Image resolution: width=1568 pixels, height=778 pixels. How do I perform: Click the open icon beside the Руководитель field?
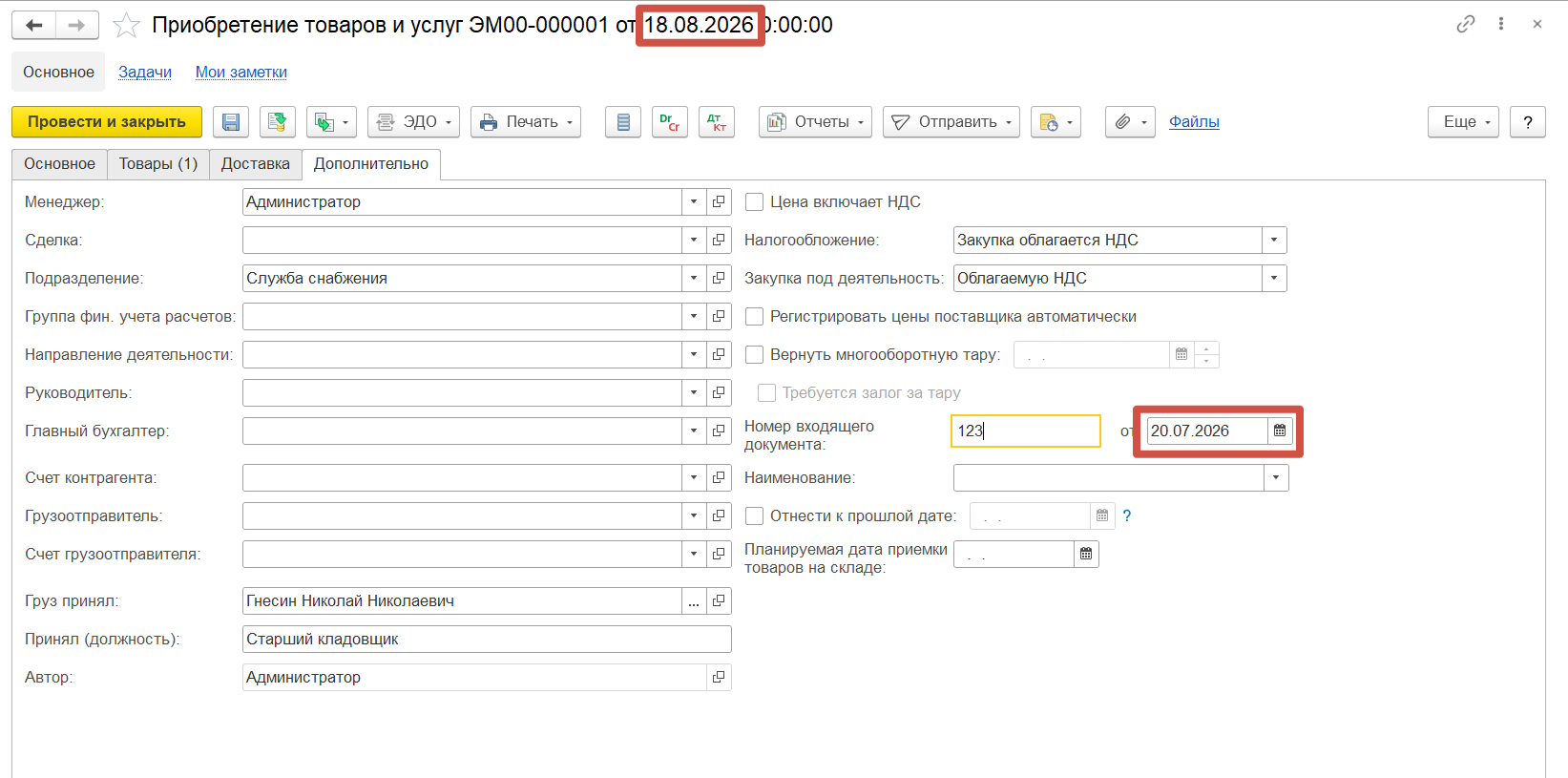click(719, 392)
